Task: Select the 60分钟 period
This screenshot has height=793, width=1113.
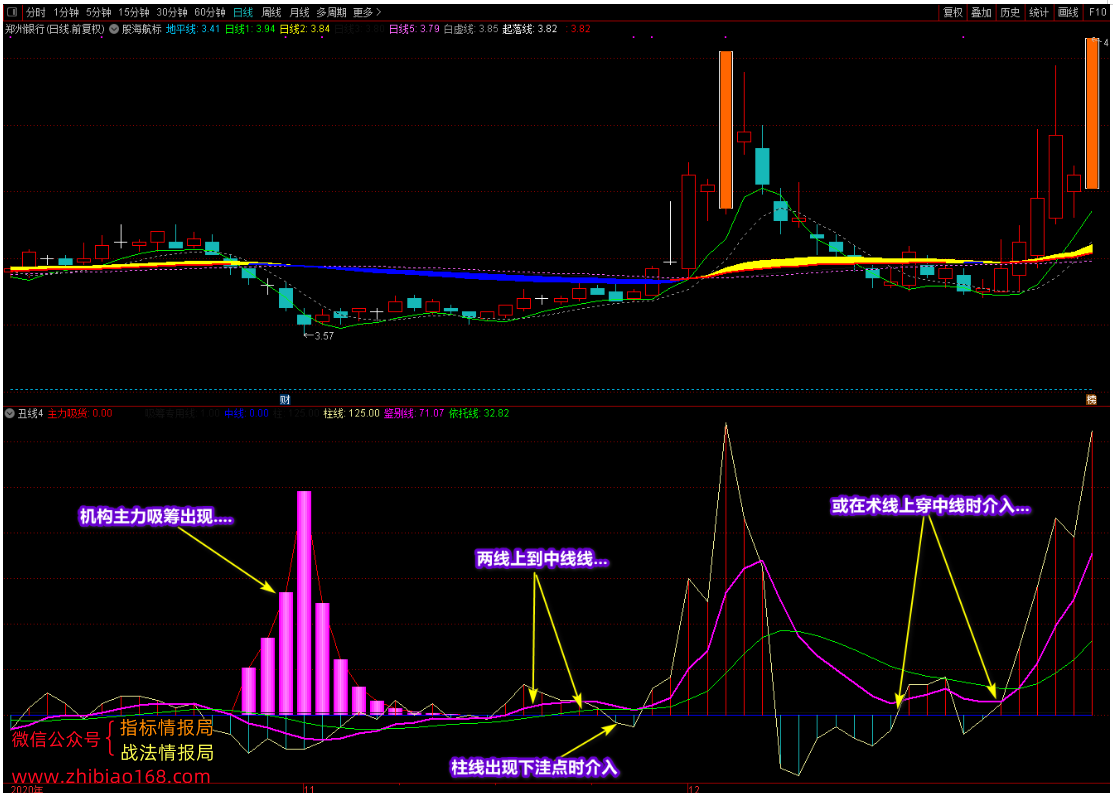Action: pos(209,12)
